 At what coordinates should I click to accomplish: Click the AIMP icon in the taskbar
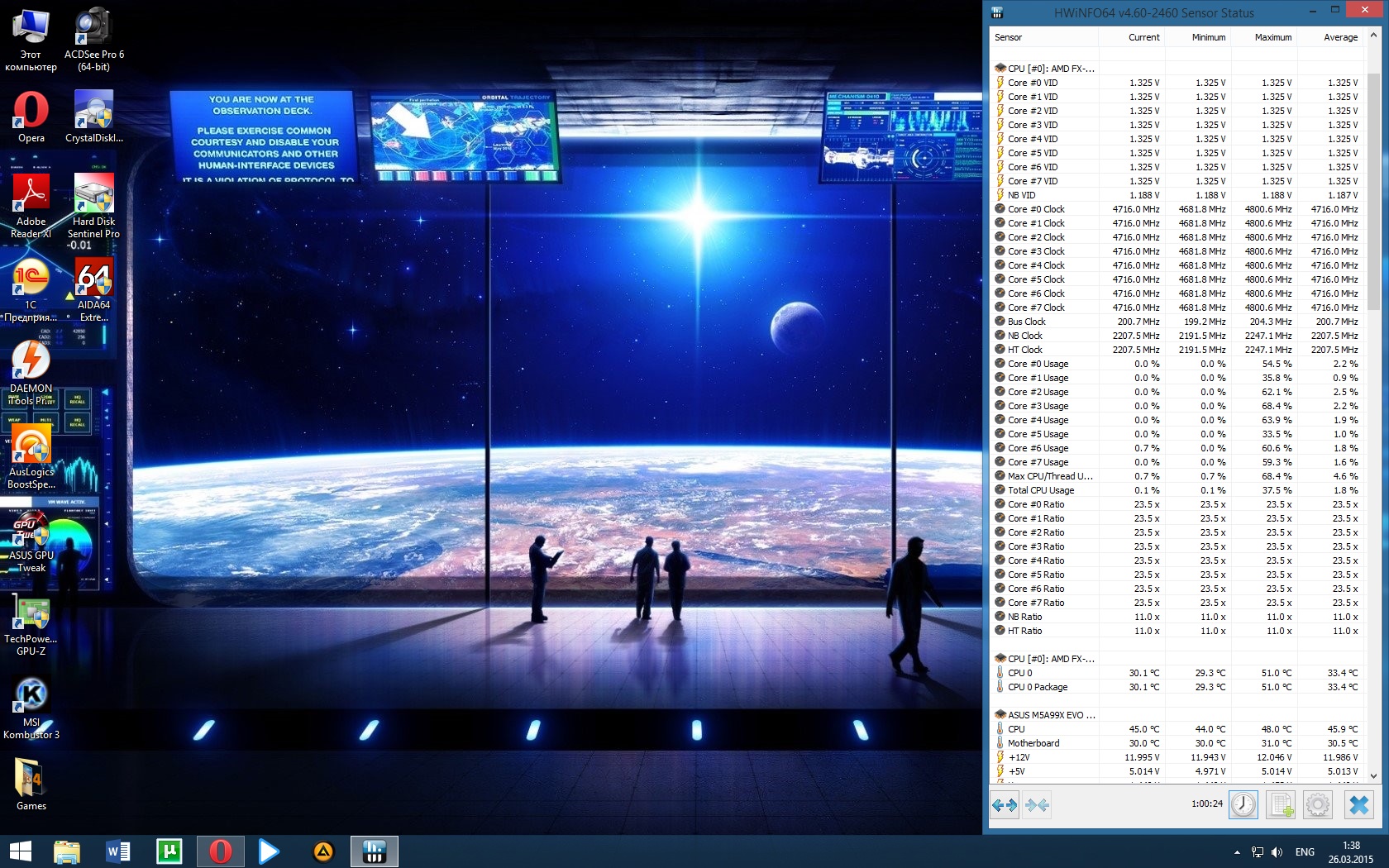point(323,851)
